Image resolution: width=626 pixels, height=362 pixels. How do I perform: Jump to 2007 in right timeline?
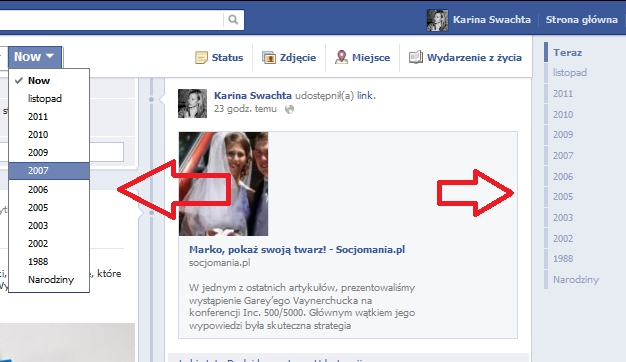pos(563,156)
